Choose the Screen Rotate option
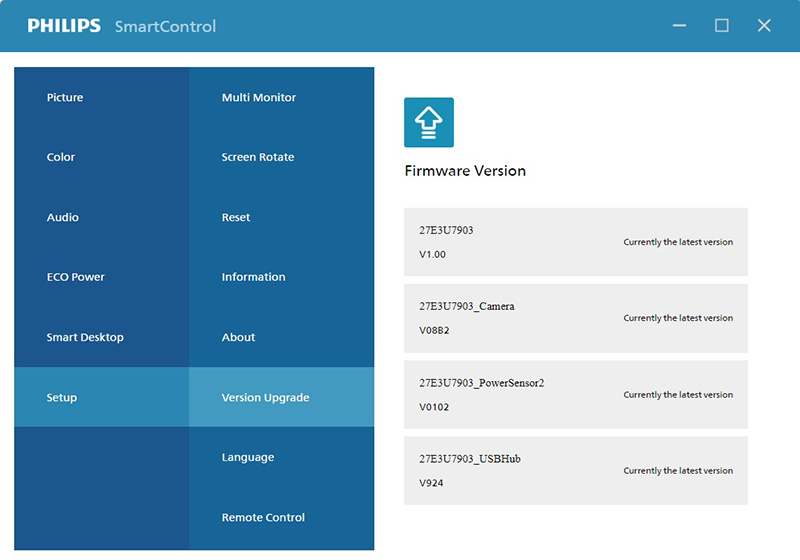Screen dimensions: 800x560 pos(258,158)
